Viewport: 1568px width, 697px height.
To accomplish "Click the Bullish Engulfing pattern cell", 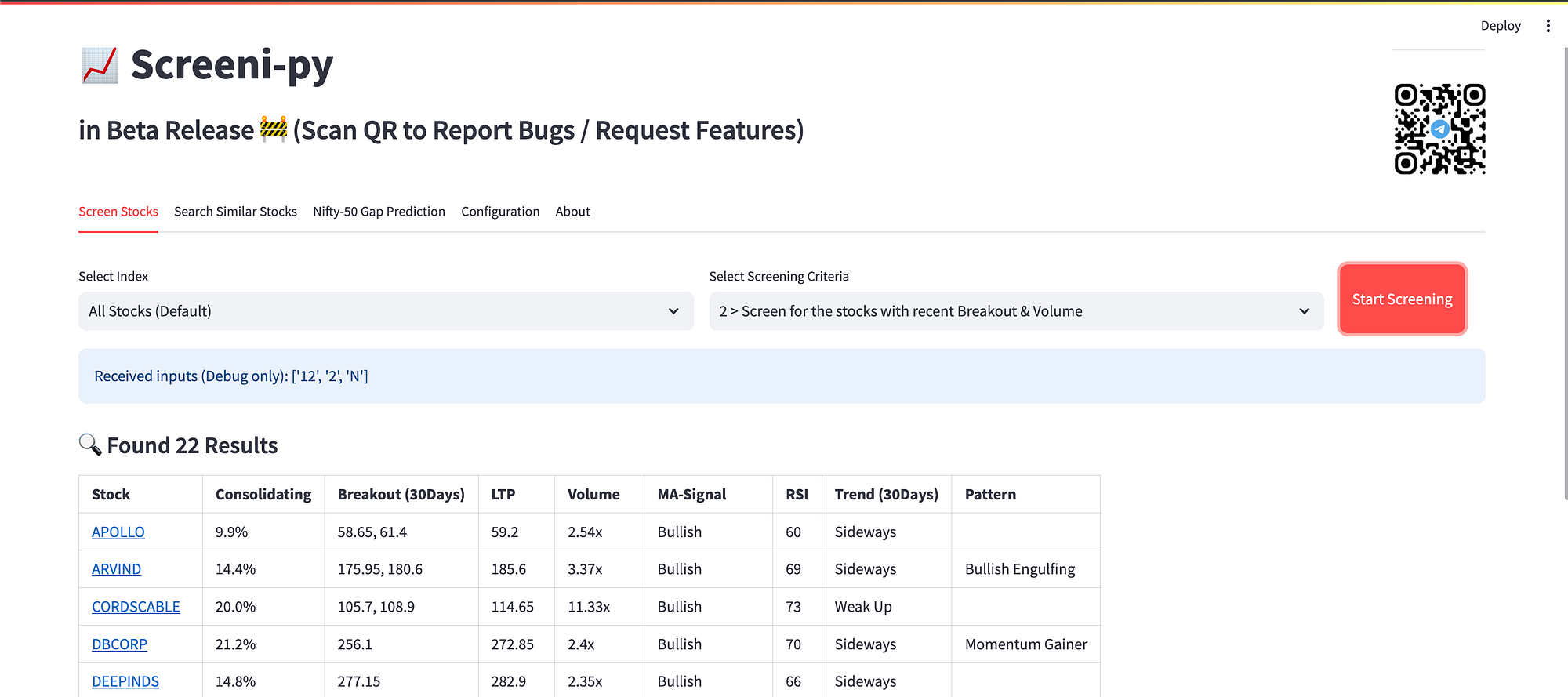I will pyautogui.click(x=1026, y=569).
